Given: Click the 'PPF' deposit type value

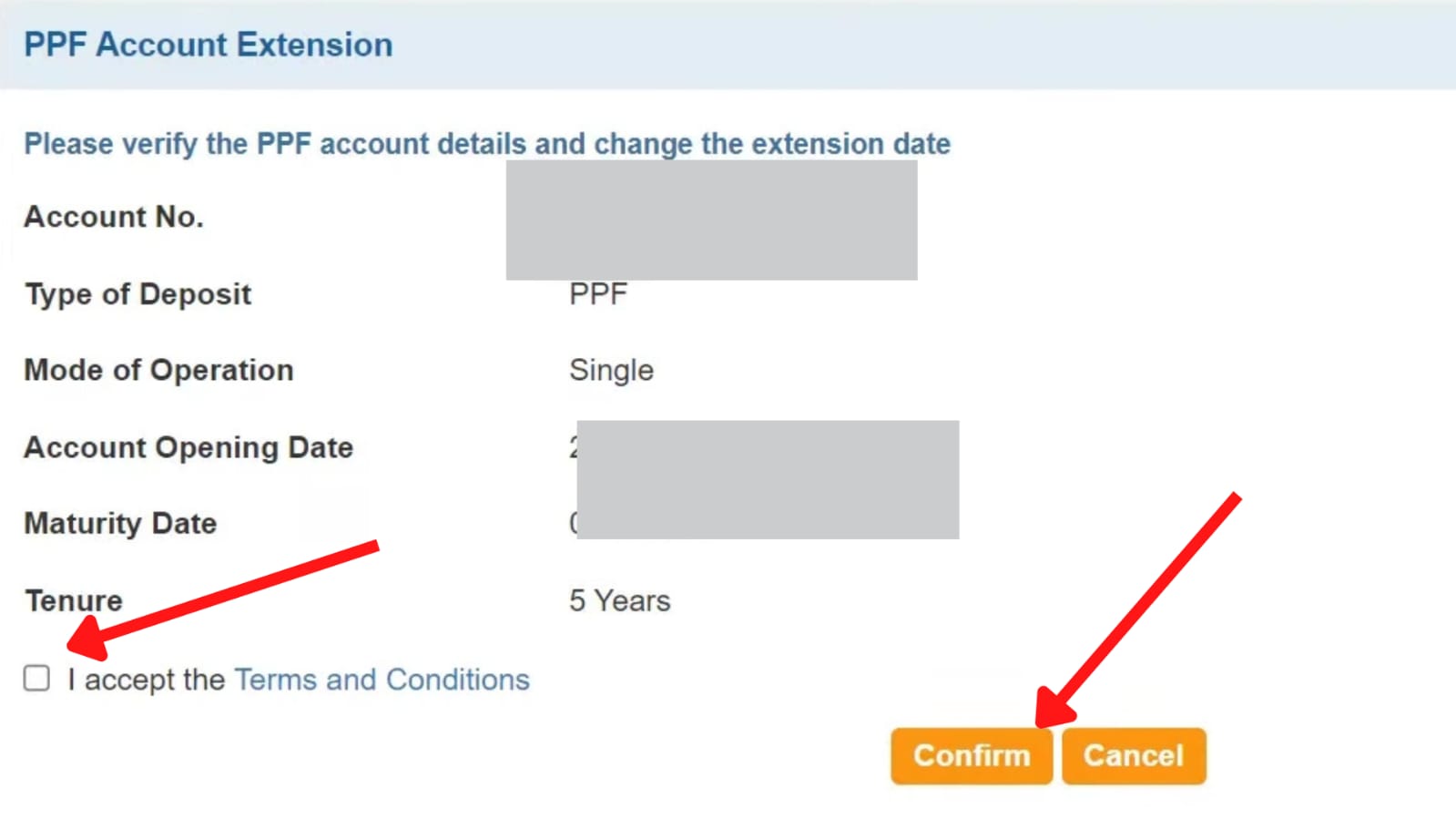Looking at the screenshot, I should point(597,293).
